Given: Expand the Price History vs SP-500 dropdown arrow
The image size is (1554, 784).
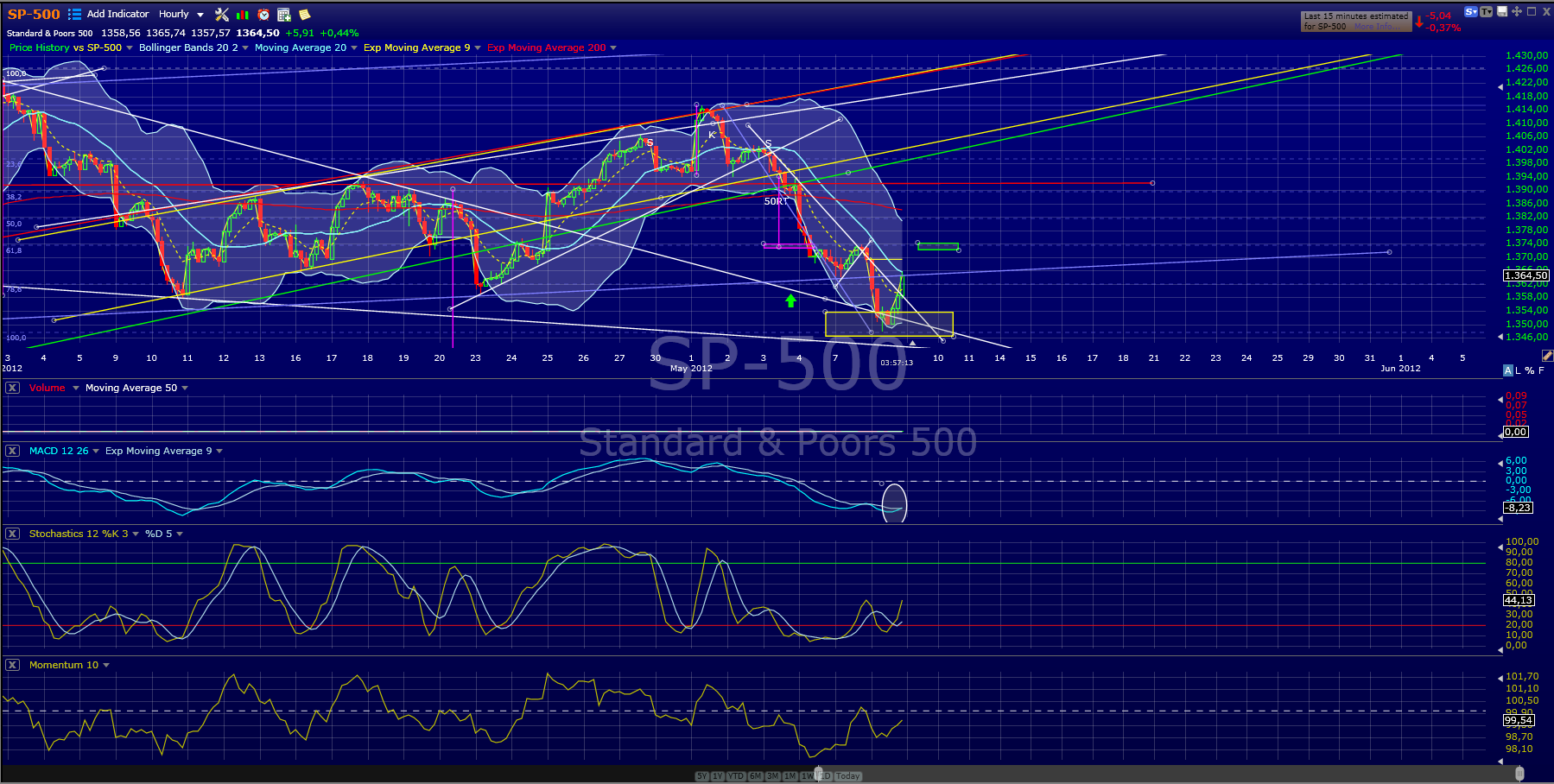Looking at the screenshot, I should pyautogui.click(x=130, y=48).
